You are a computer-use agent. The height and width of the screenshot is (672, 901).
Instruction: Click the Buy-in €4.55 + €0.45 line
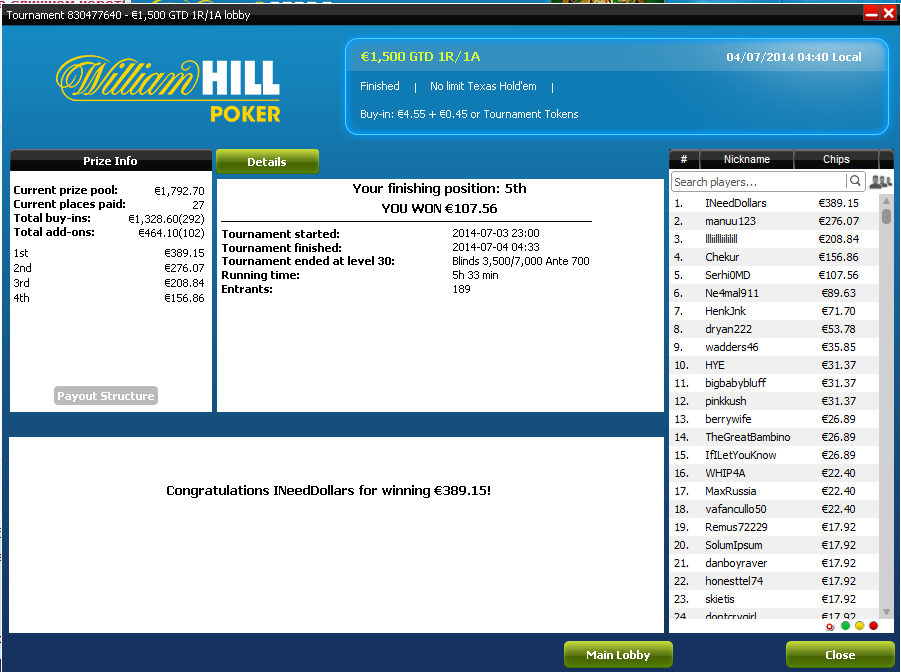(x=469, y=114)
